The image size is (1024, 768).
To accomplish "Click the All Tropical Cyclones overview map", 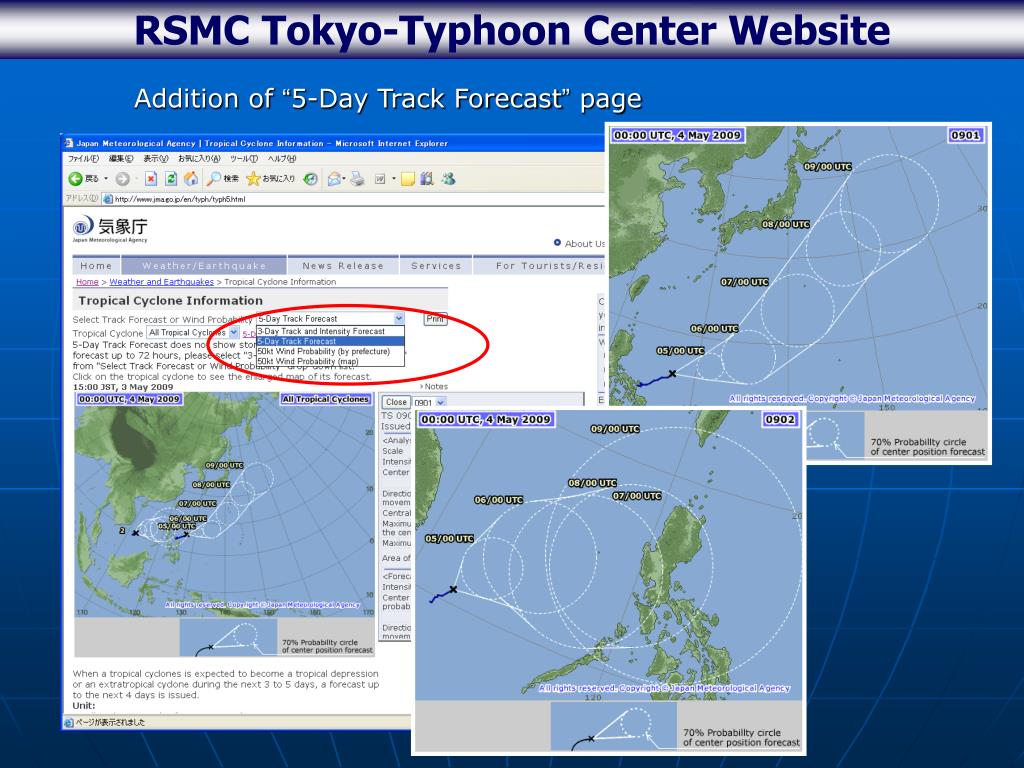I will 224,504.
